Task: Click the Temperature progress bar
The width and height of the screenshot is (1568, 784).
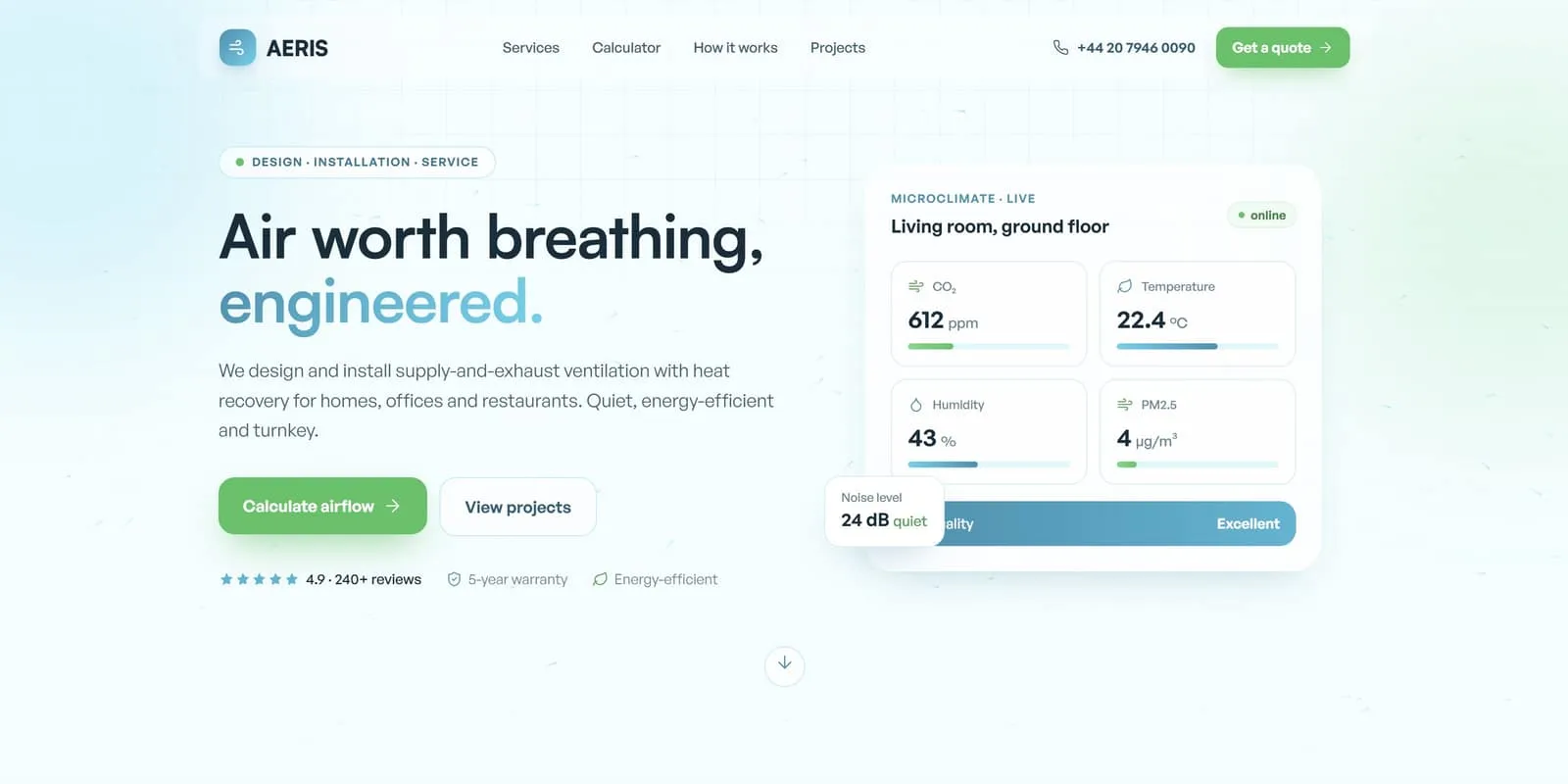Action: point(1198,346)
